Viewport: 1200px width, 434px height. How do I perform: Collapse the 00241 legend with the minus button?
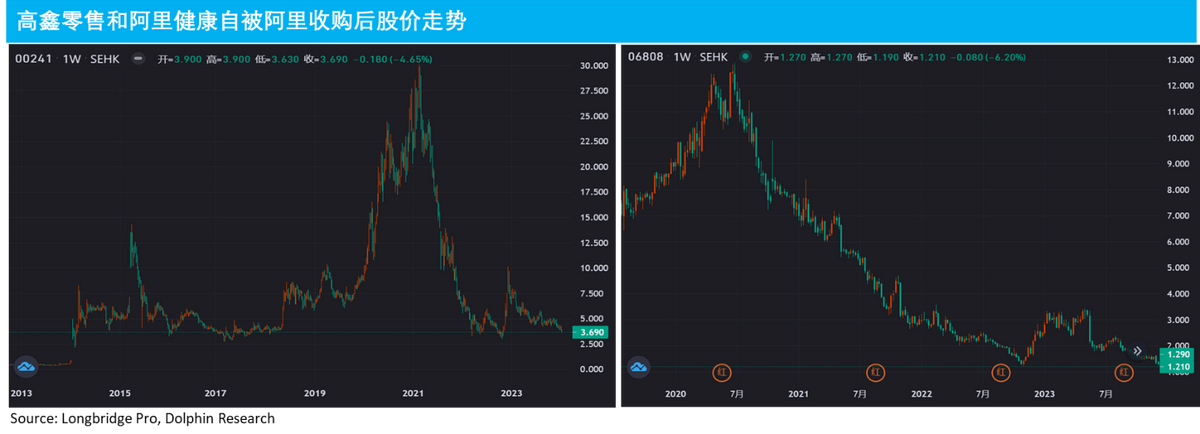coord(138,59)
